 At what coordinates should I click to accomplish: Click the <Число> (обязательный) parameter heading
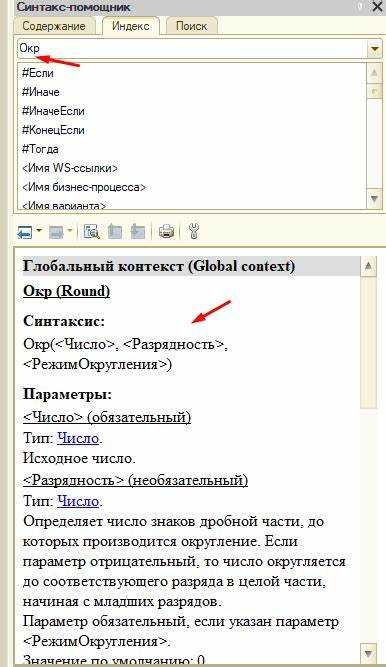[107, 417]
